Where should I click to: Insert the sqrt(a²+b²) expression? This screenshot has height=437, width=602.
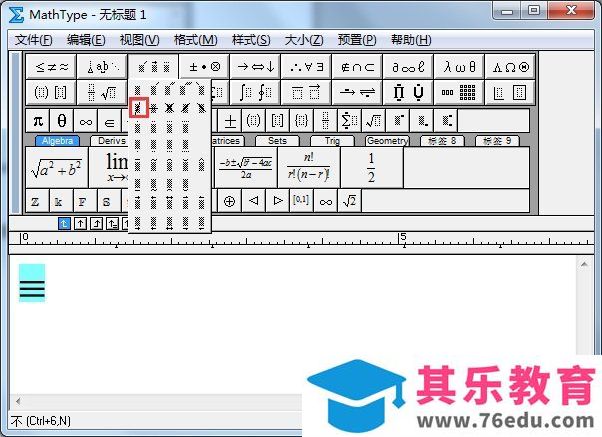(57, 168)
